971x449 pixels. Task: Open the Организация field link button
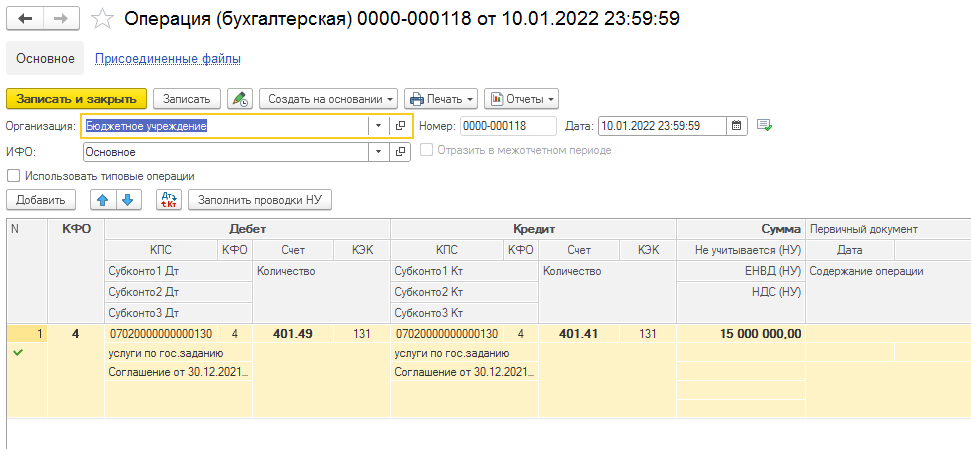tap(400, 126)
